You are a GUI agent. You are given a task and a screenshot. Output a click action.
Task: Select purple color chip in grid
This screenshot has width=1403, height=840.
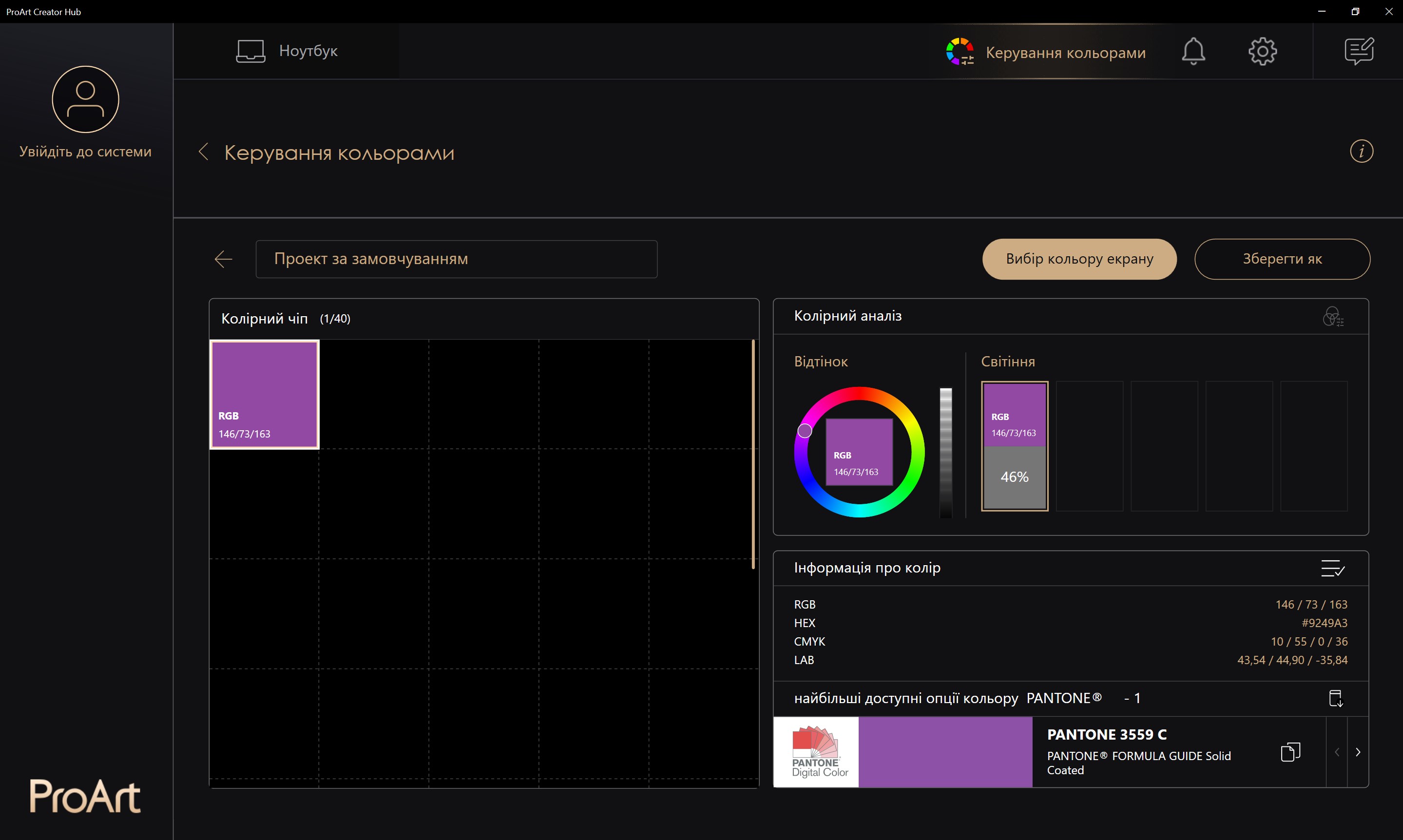[x=264, y=394]
